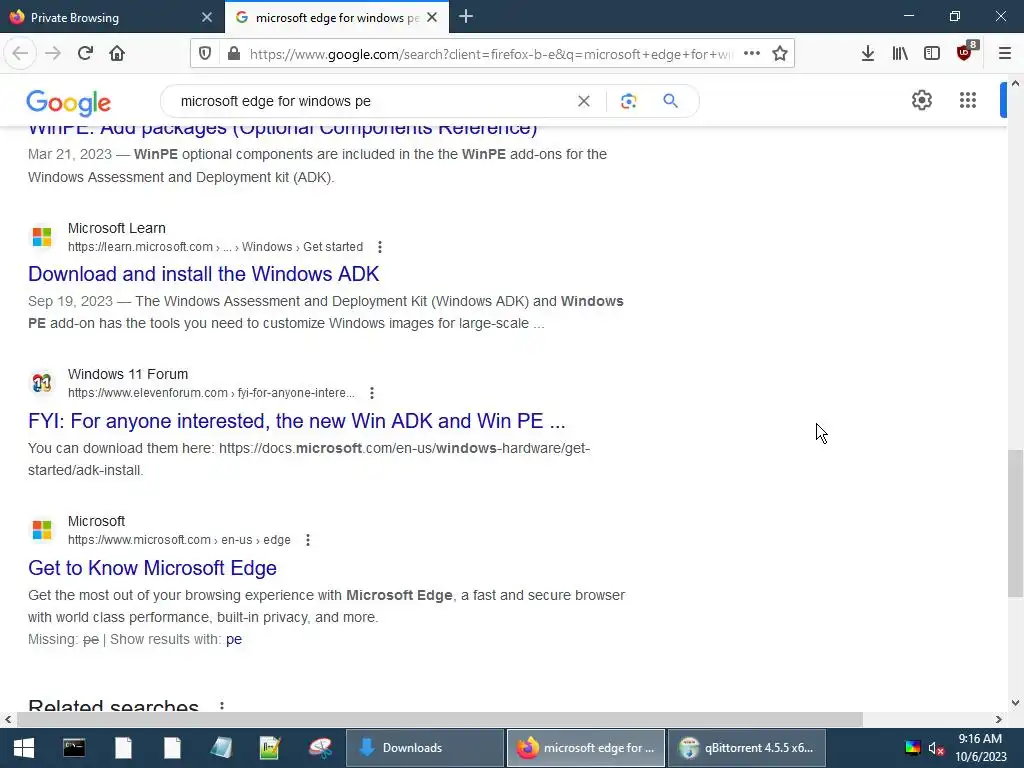
Task: Open more options for Get to Know Edge result
Action: [x=308, y=540]
